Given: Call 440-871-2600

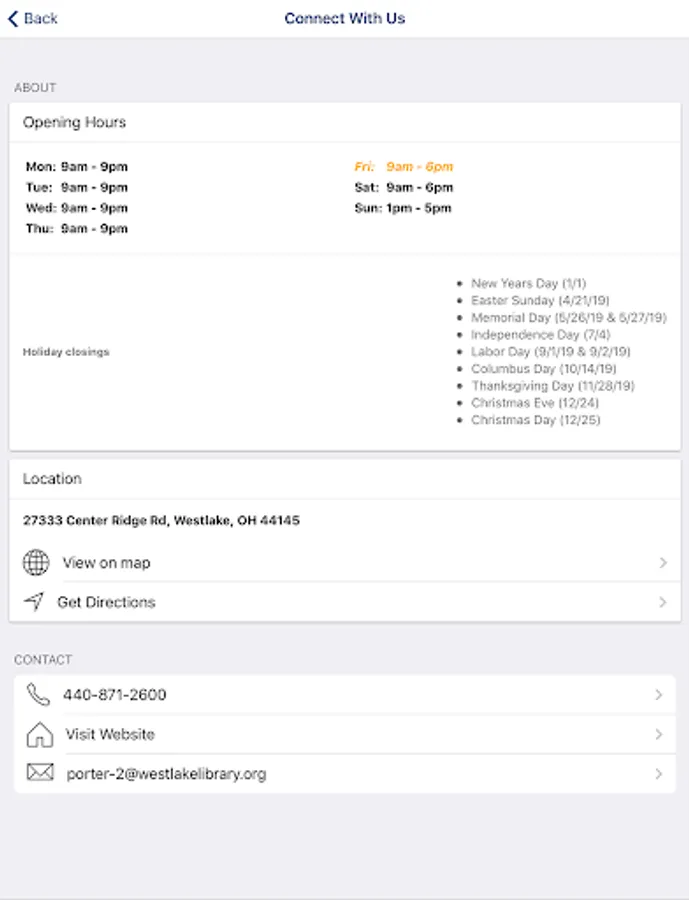Looking at the screenshot, I should (x=115, y=695).
